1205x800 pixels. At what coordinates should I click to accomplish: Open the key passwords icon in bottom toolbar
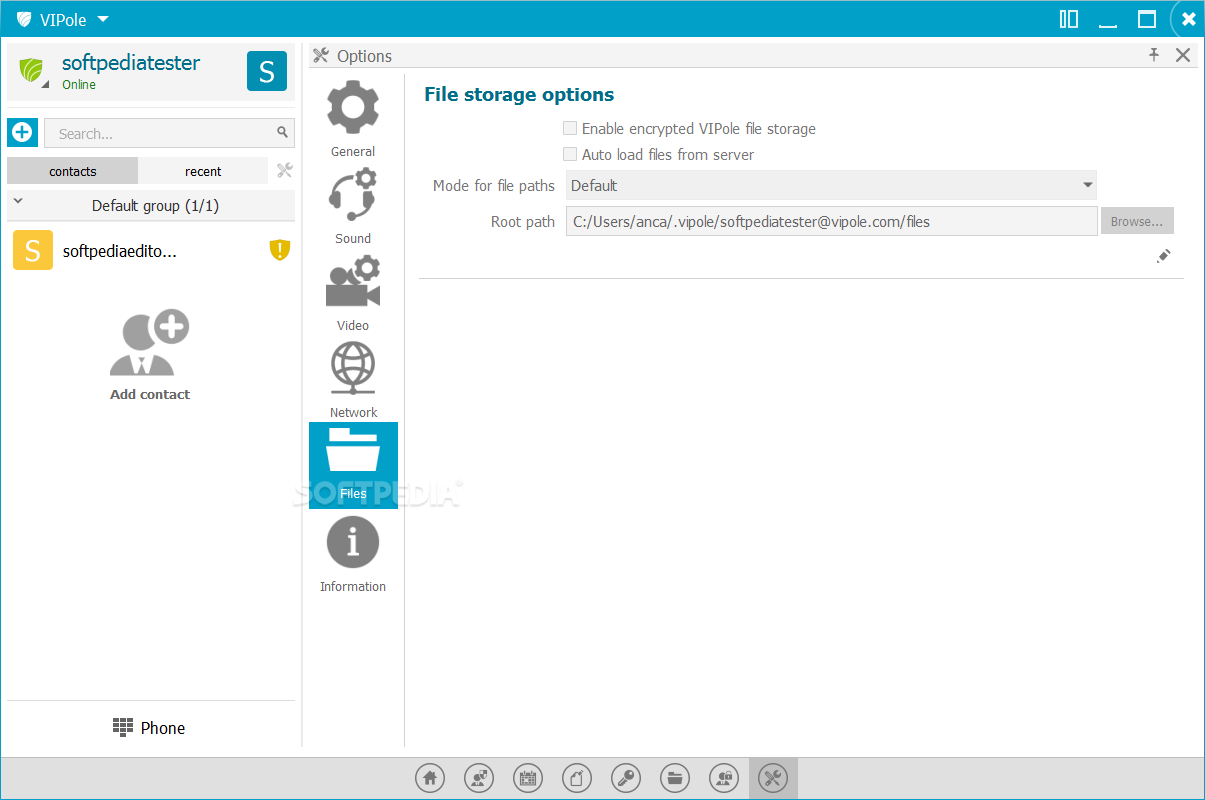(626, 778)
